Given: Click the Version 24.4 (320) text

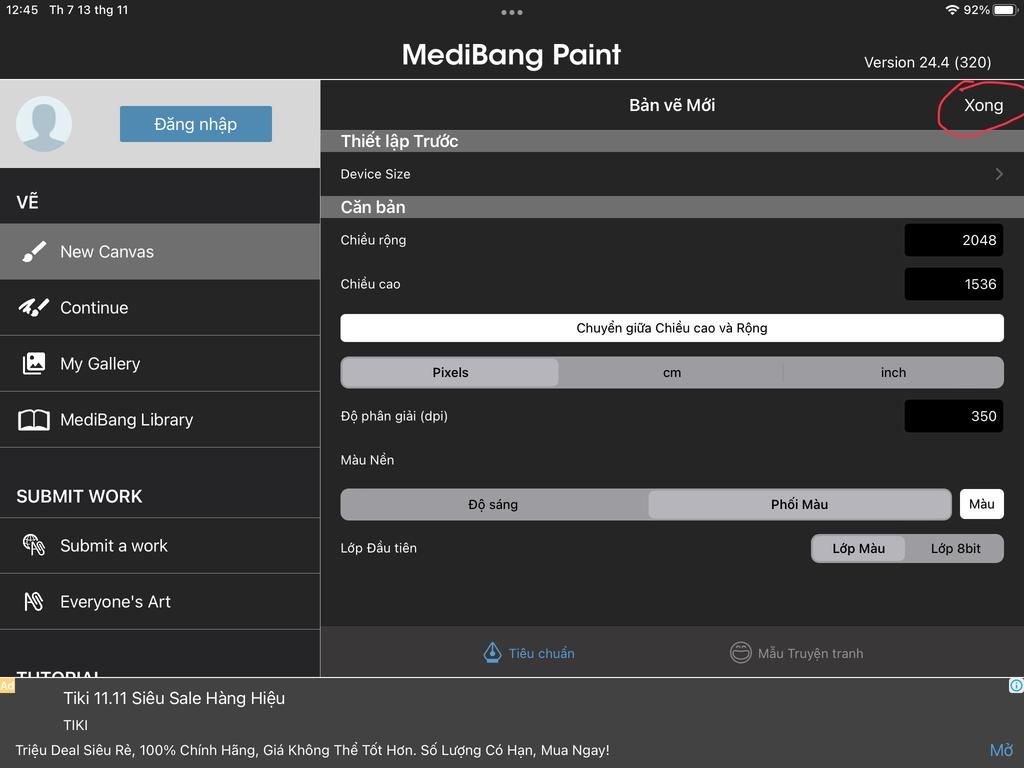Looking at the screenshot, I should tap(927, 63).
